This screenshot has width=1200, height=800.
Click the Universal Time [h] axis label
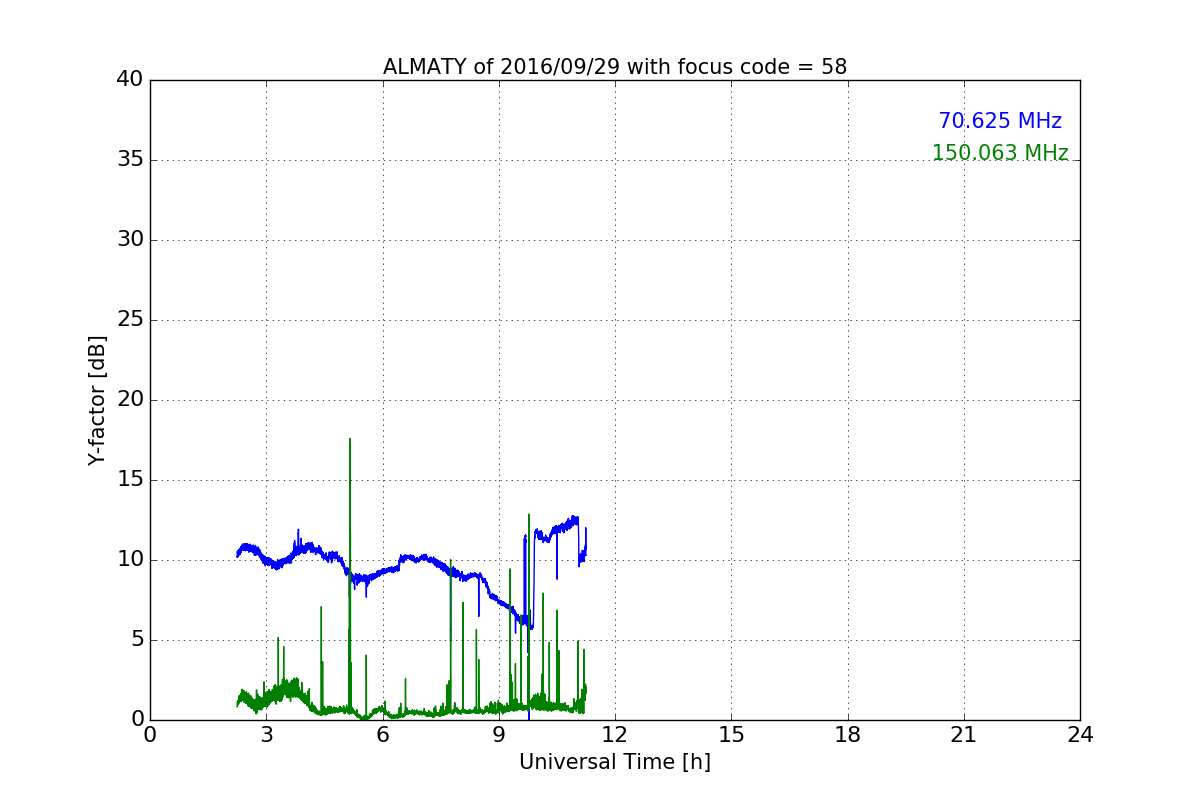point(615,762)
